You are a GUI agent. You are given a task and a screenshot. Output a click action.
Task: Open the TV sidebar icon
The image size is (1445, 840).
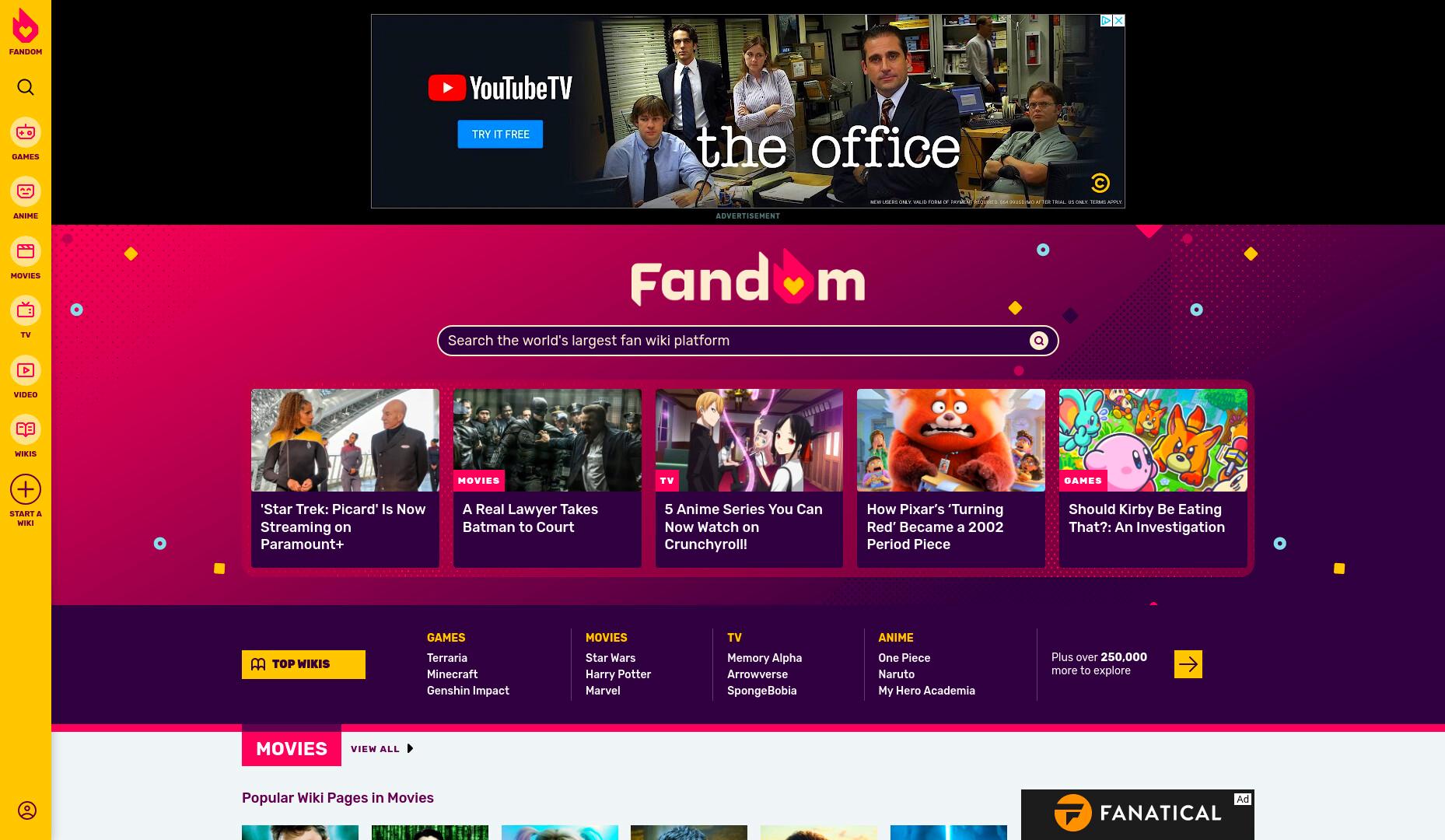click(26, 311)
